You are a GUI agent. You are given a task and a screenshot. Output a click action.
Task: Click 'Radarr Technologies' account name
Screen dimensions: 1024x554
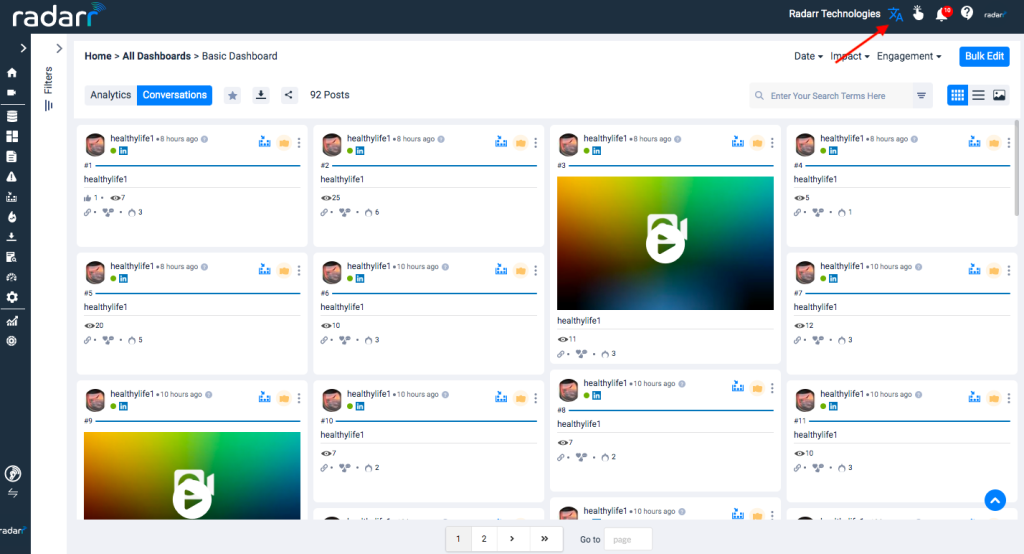[834, 14]
